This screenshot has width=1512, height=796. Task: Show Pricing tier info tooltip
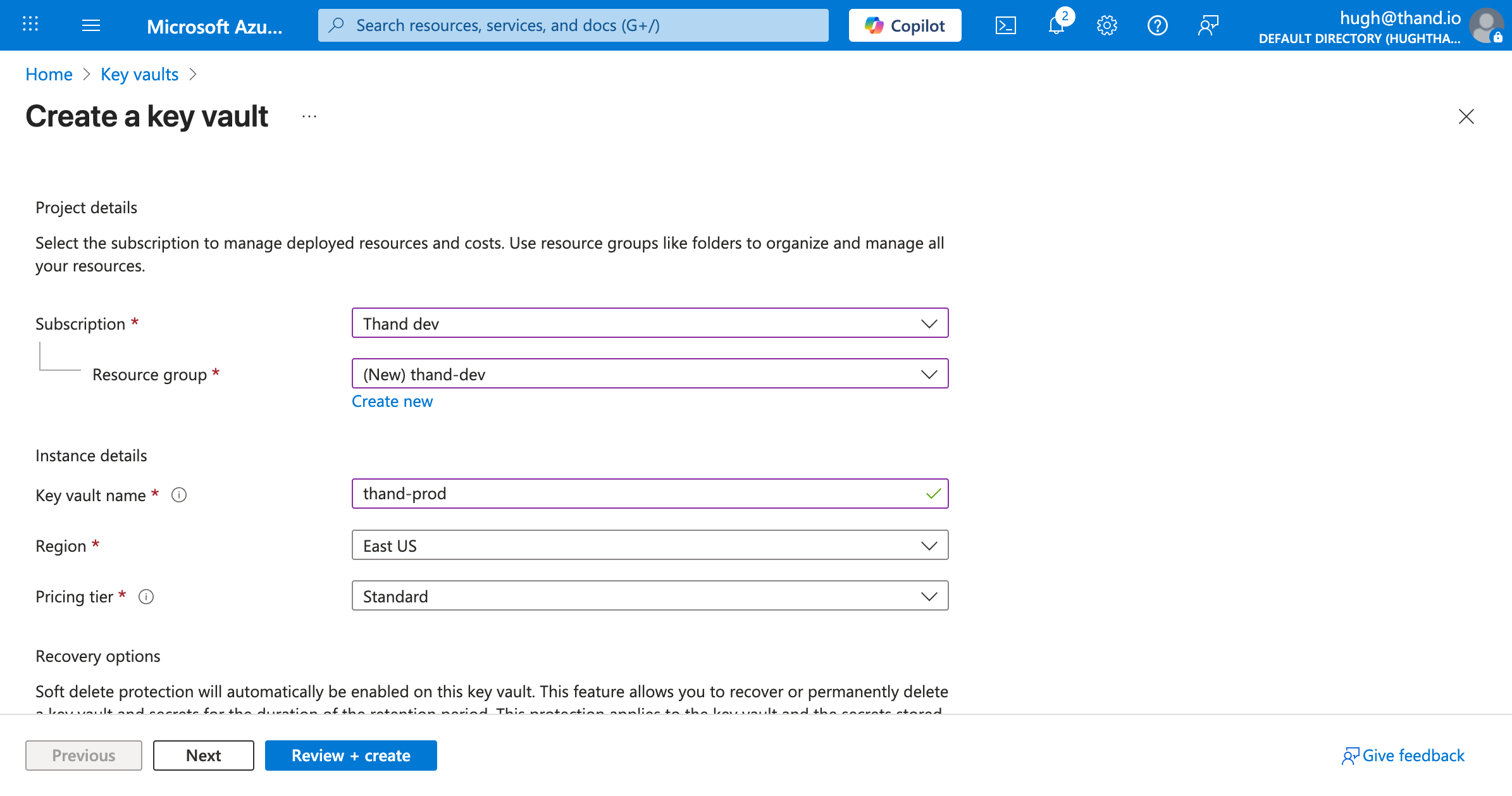pyautogui.click(x=146, y=596)
